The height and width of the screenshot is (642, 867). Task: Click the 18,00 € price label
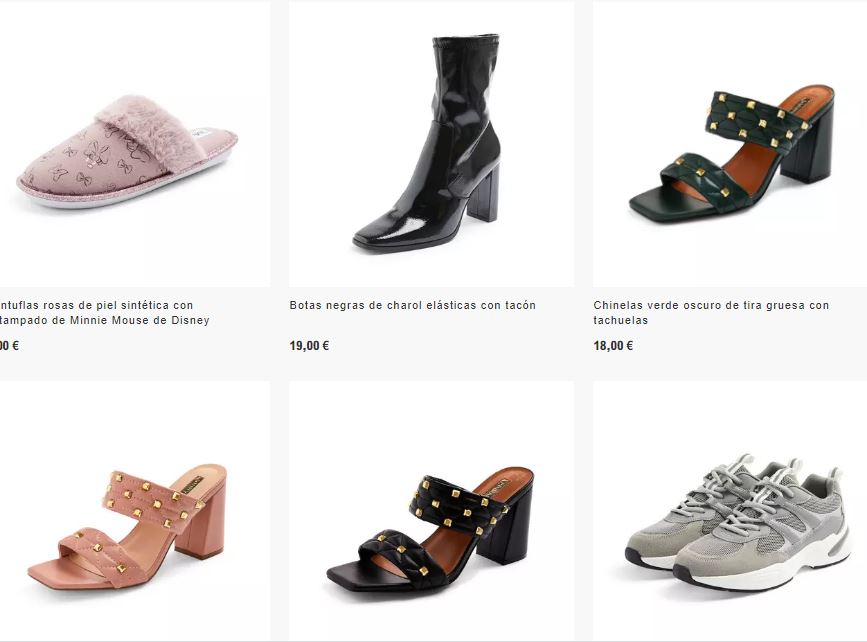613,346
